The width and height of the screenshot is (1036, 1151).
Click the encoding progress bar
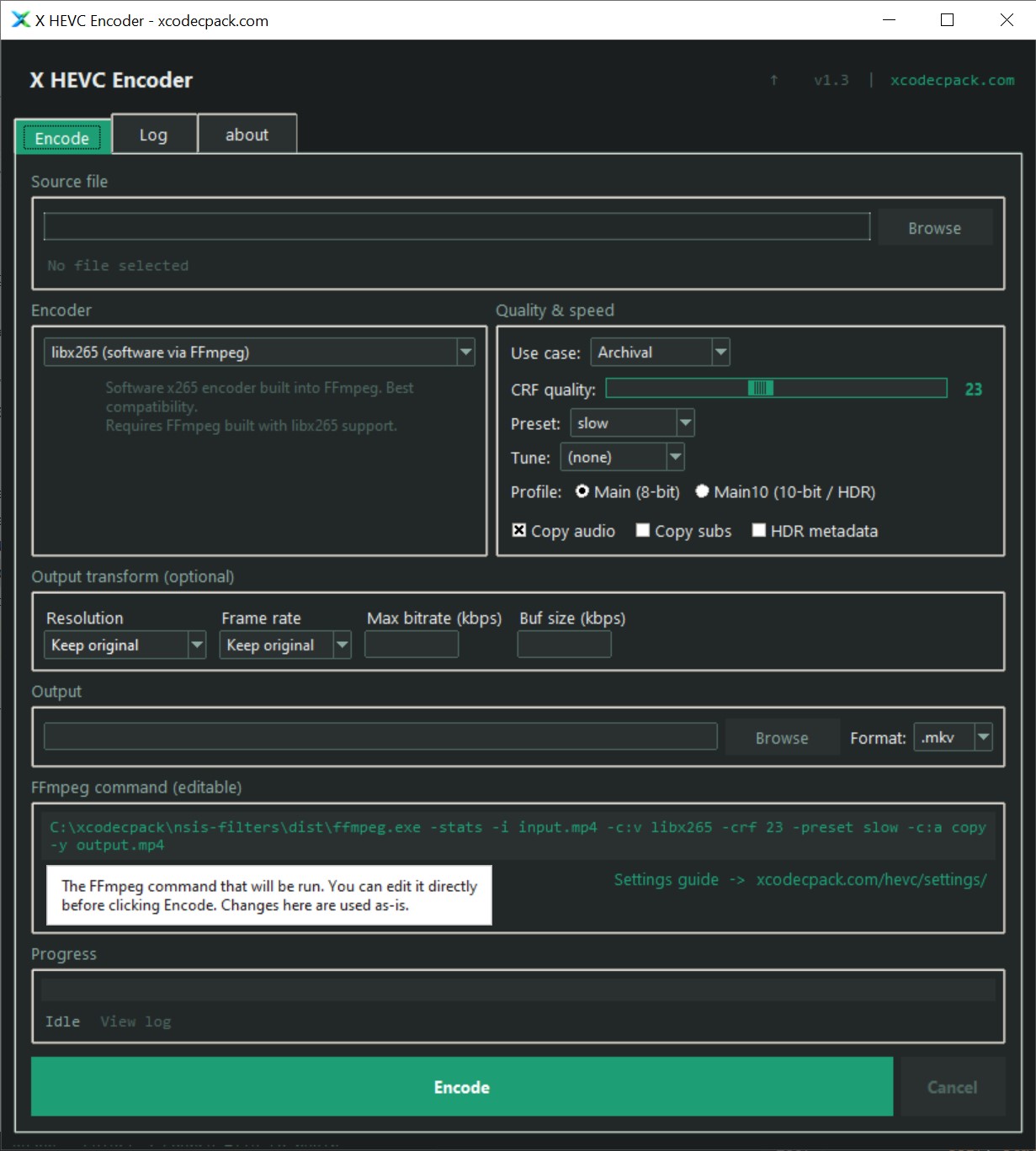518,990
